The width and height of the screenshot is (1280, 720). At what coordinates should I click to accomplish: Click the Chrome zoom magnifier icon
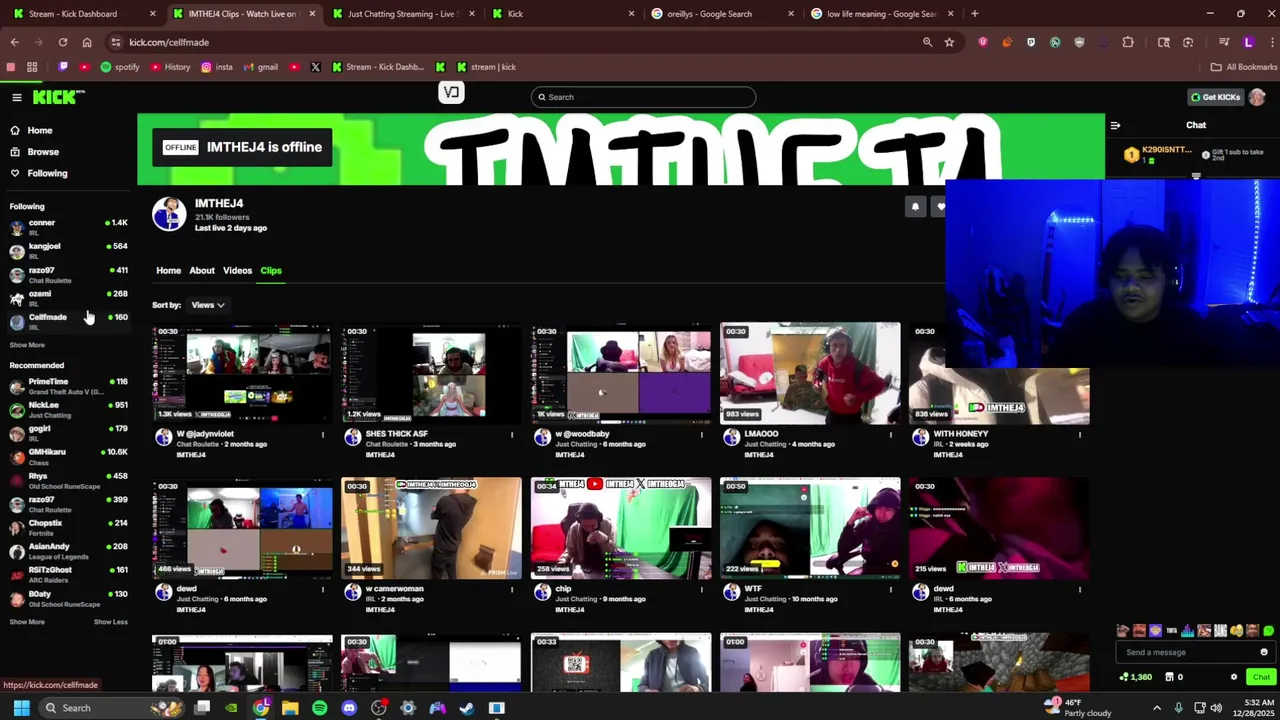[927, 42]
